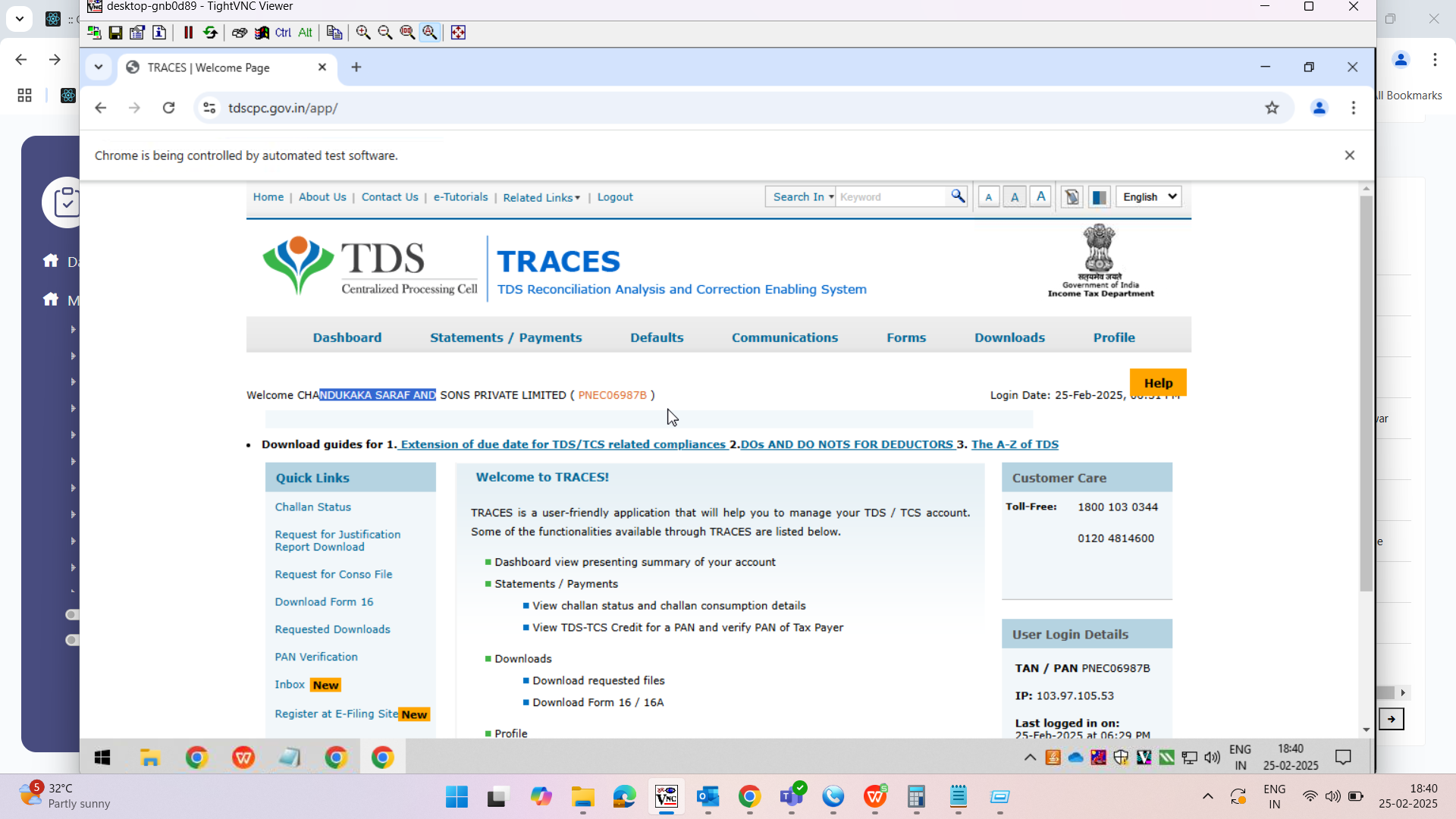
Task: Toggle TightVNC auto zoom icon
Action: pyautogui.click(x=430, y=33)
